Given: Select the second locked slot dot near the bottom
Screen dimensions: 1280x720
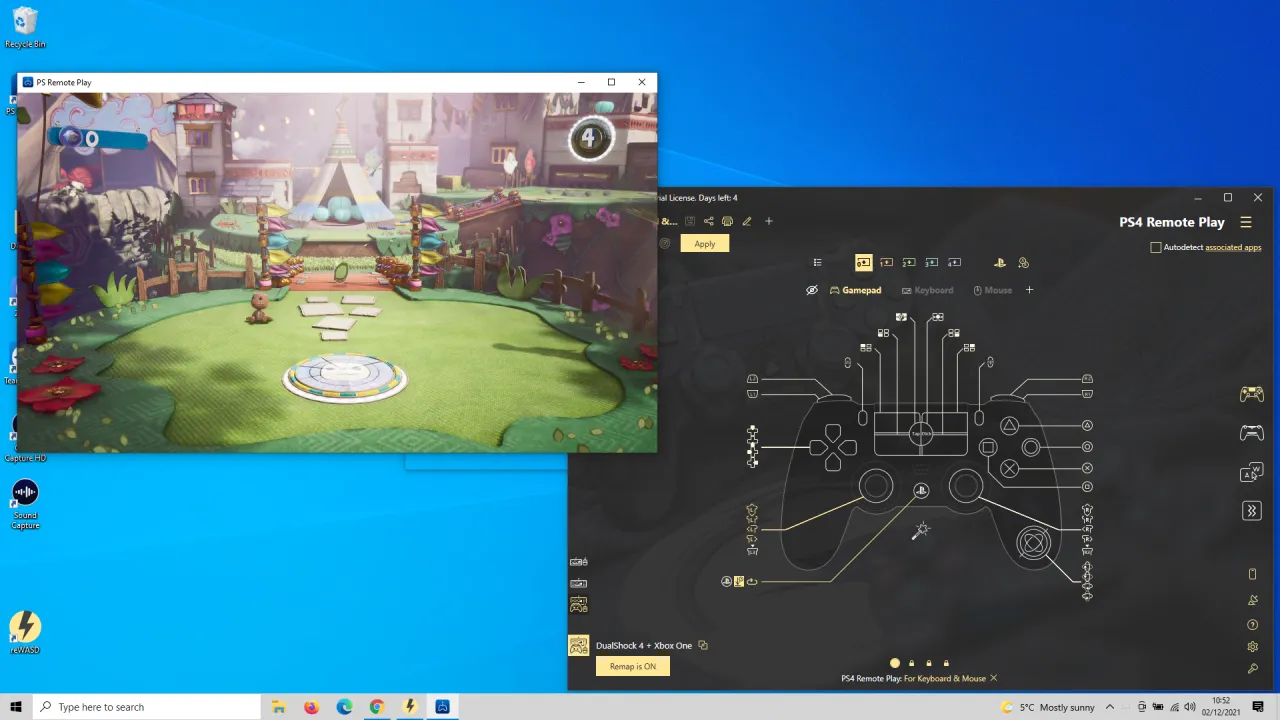Looking at the screenshot, I should [928, 662].
